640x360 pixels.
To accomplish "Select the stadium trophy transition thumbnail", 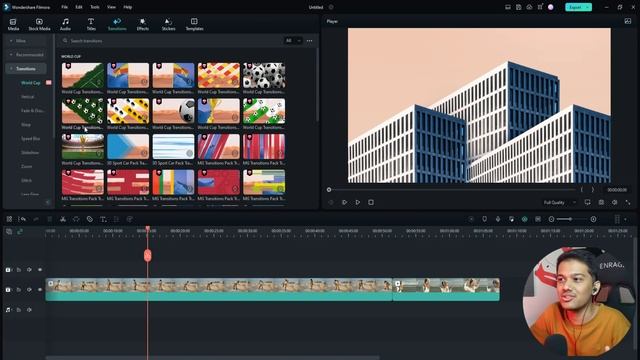I will (82, 147).
